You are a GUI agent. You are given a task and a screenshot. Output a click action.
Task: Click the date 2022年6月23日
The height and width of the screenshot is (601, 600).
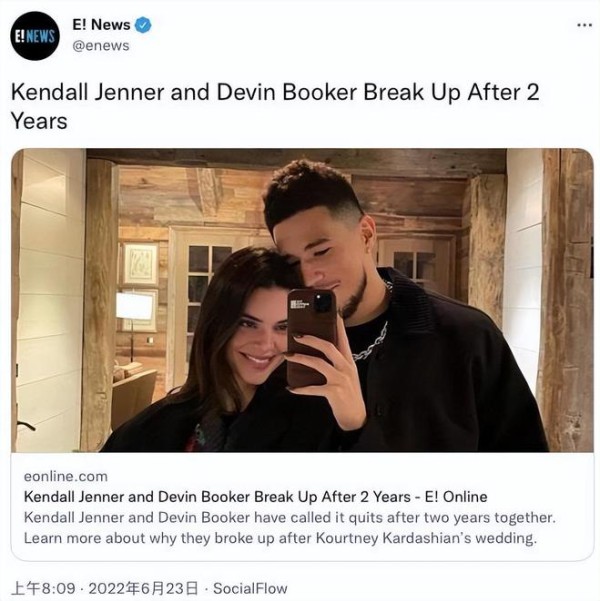(x=143, y=588)
